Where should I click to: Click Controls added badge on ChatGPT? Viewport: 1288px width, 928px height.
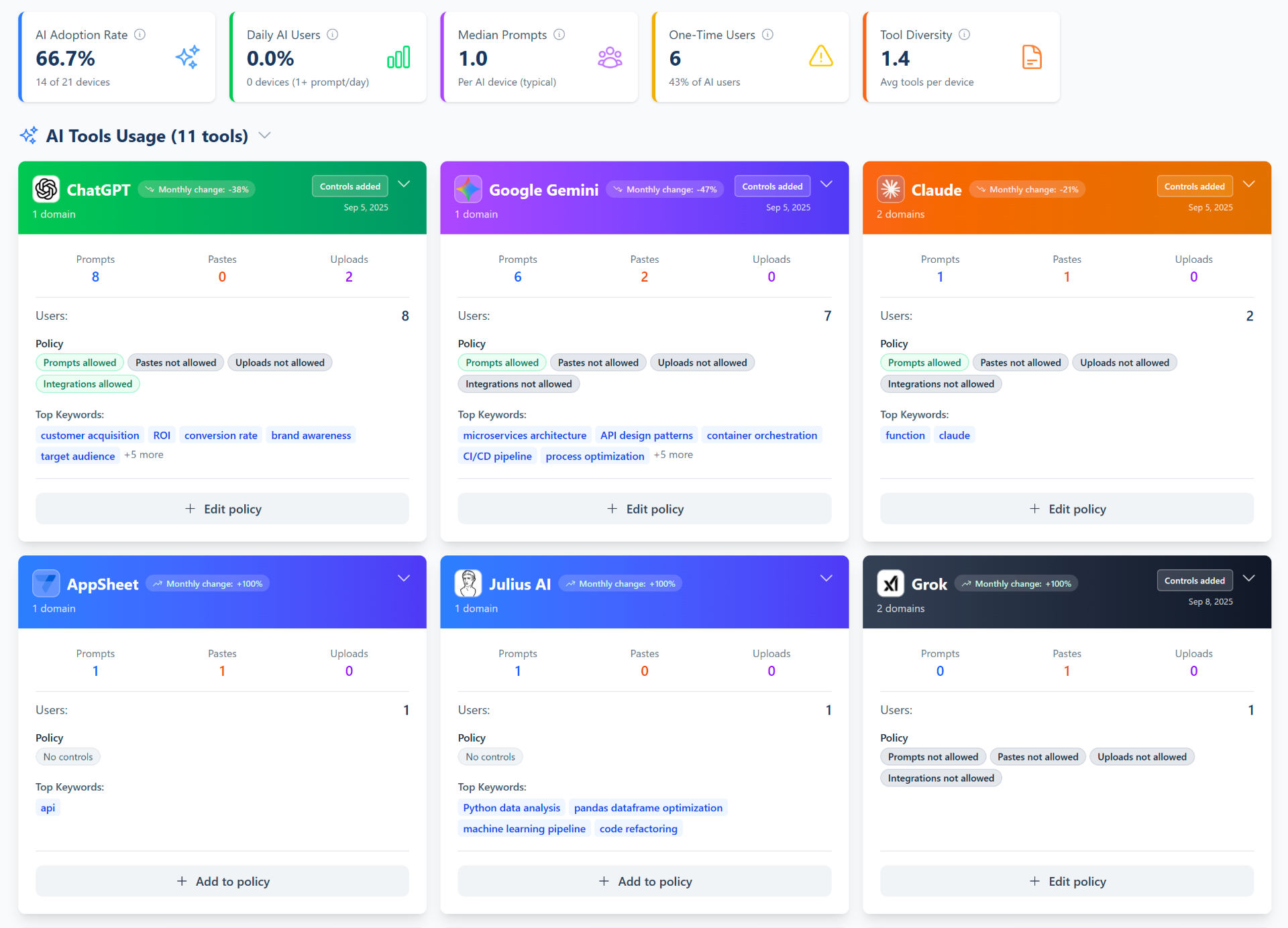click(350, 186)
